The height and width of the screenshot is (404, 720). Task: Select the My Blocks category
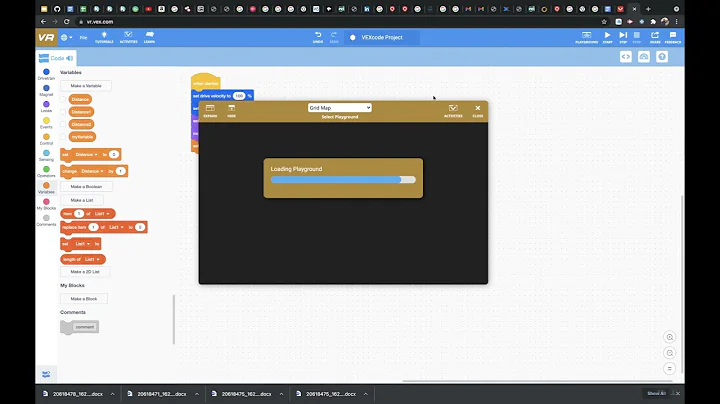46,204
